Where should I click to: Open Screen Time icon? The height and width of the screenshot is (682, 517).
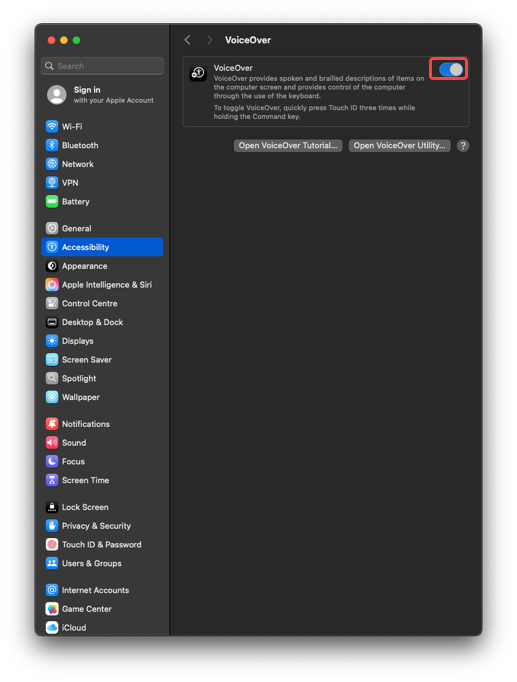pyautogui.click(x=52, y=480)
